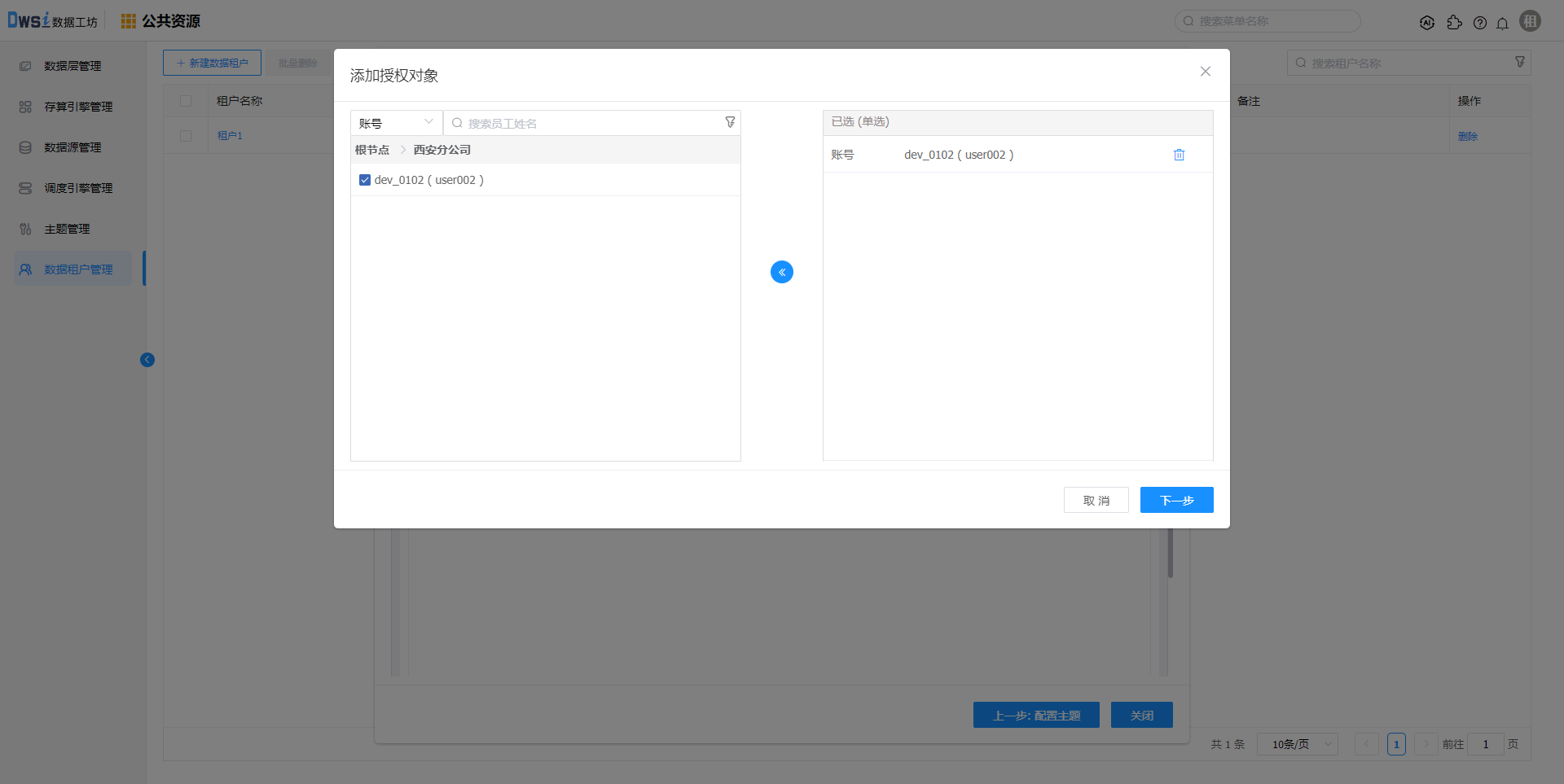Expand the 10条/页 page size dropdown
The height and width of the screenshot is (784, 1564).
pyautogui.click(x=1297, y=744)
